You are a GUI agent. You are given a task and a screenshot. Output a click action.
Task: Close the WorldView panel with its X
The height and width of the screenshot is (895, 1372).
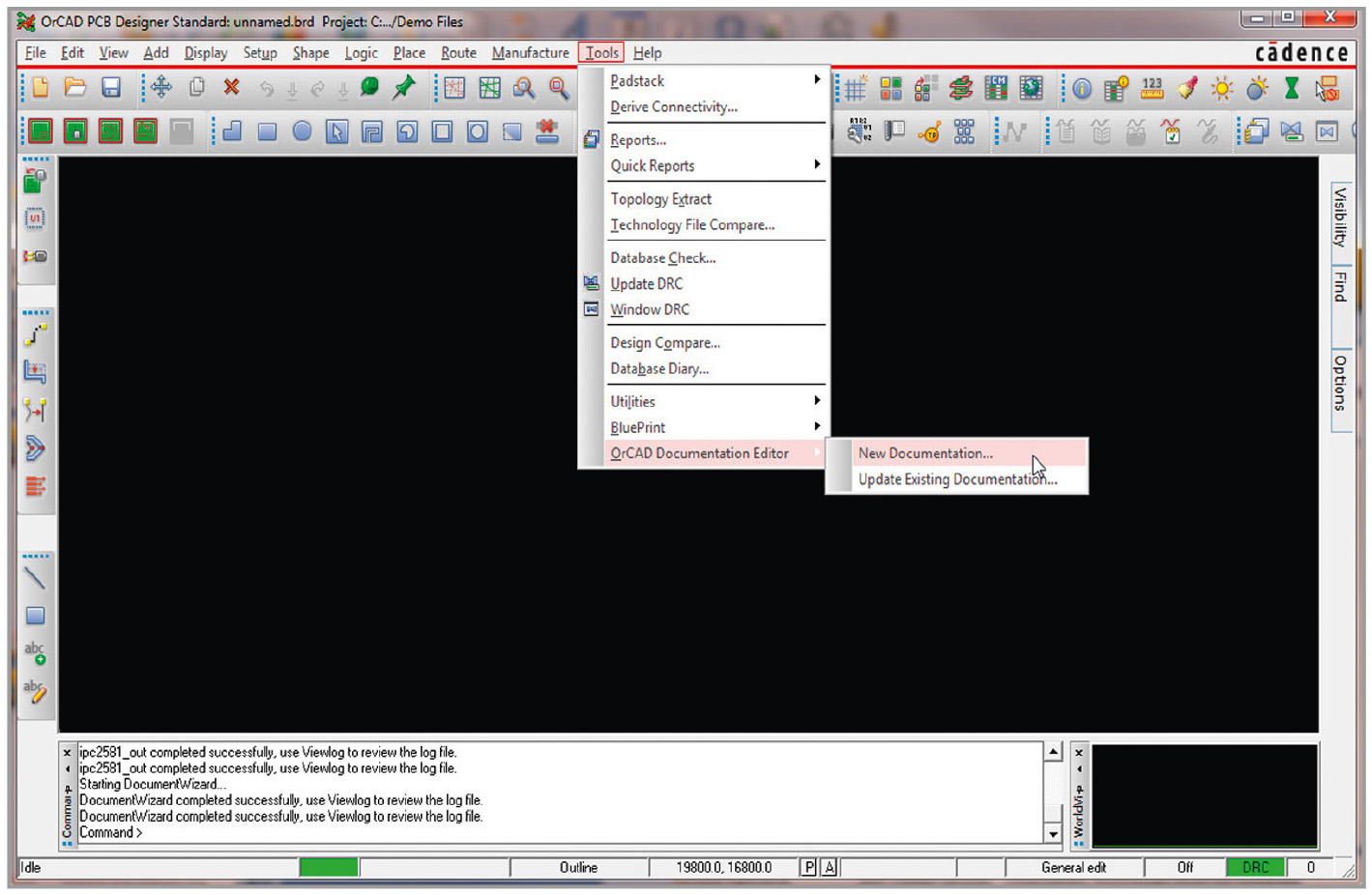click(x=1079, y=753)
